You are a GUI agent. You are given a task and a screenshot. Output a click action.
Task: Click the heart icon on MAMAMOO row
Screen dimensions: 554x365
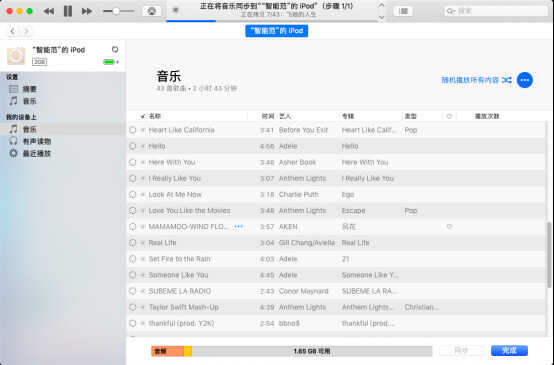click(x=449, y=226)
